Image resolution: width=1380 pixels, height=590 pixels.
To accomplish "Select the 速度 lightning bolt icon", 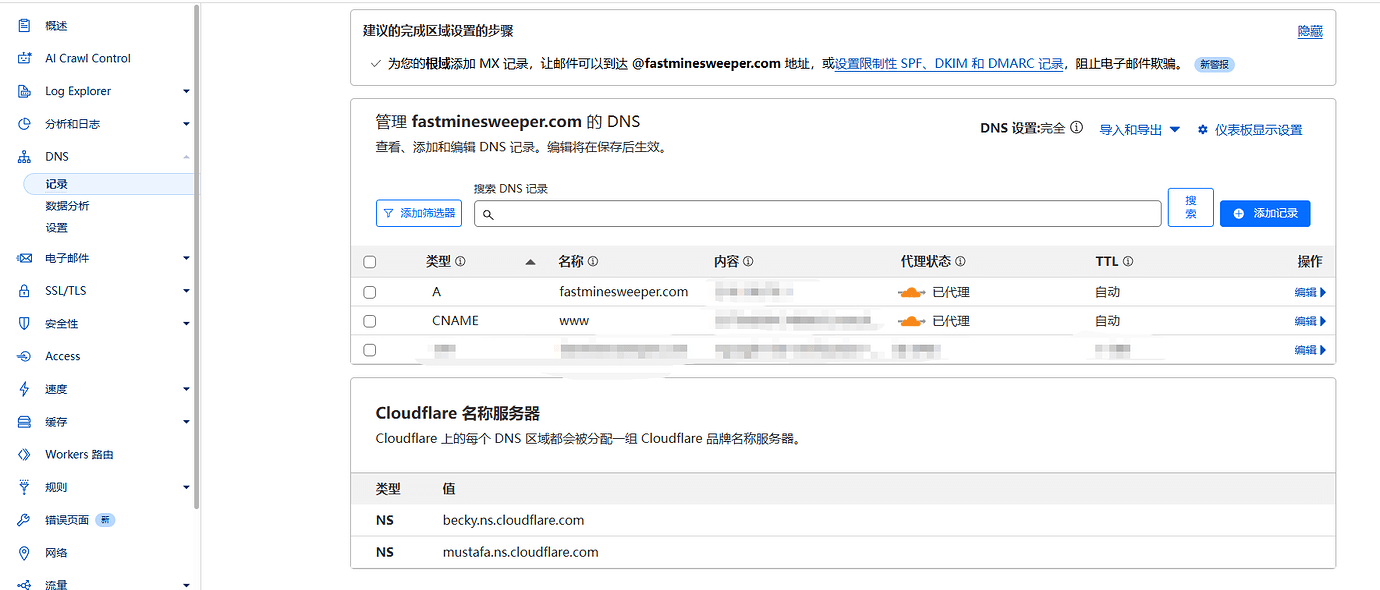I will [x=23, y=388].
